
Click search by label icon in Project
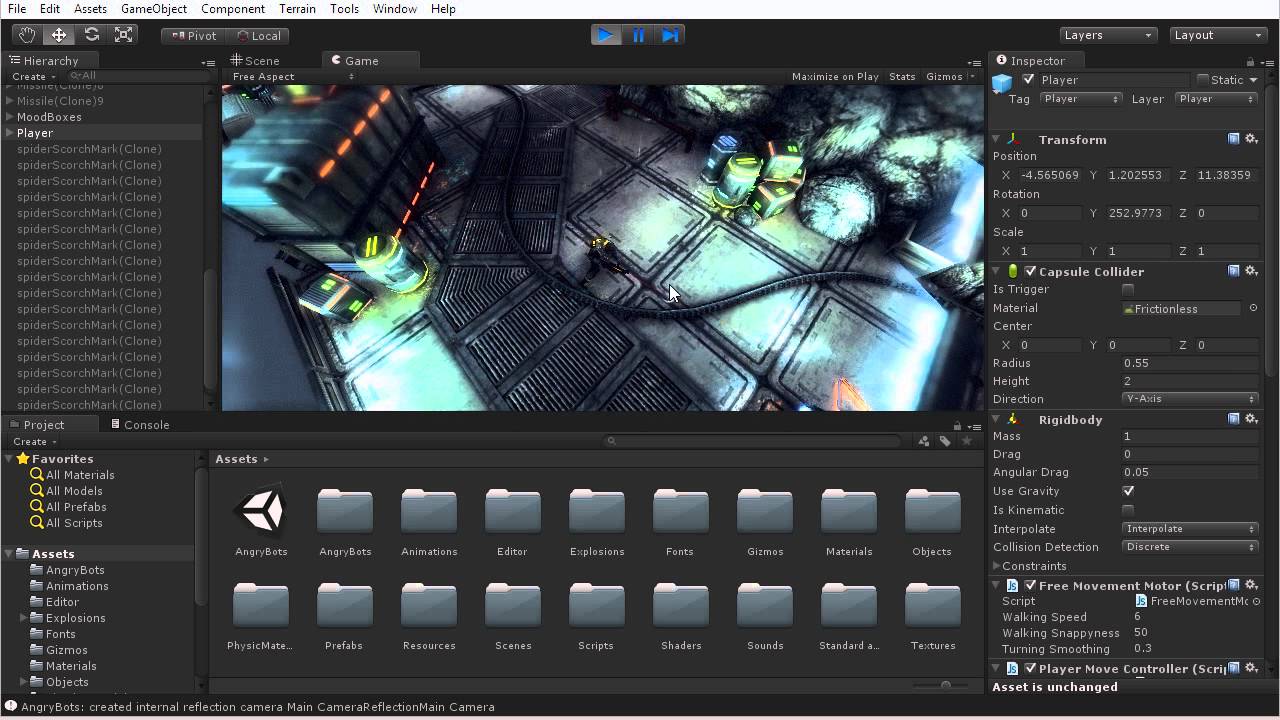pyautogui.click(x=945, y=441)
